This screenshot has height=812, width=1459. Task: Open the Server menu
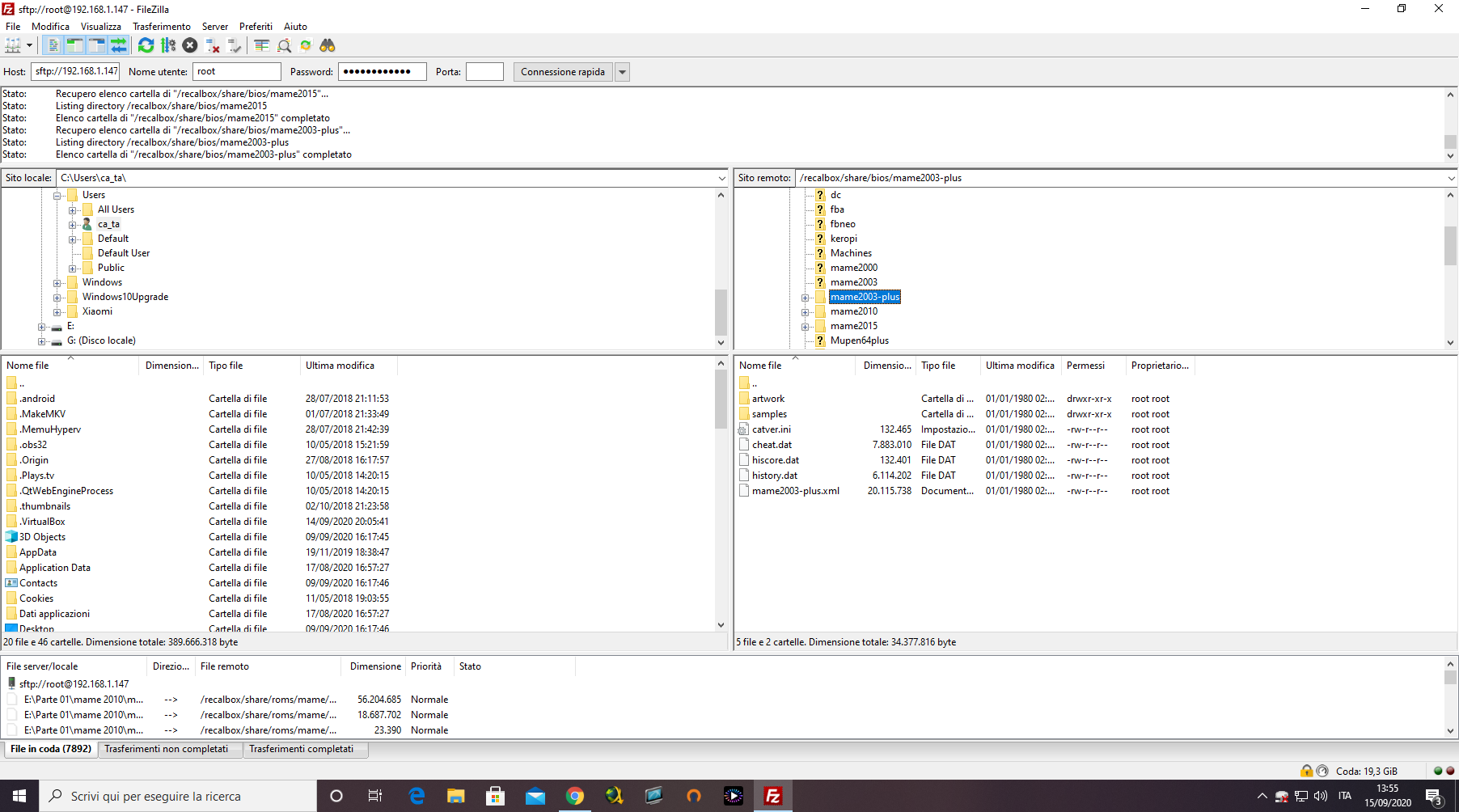coord(215,26)
